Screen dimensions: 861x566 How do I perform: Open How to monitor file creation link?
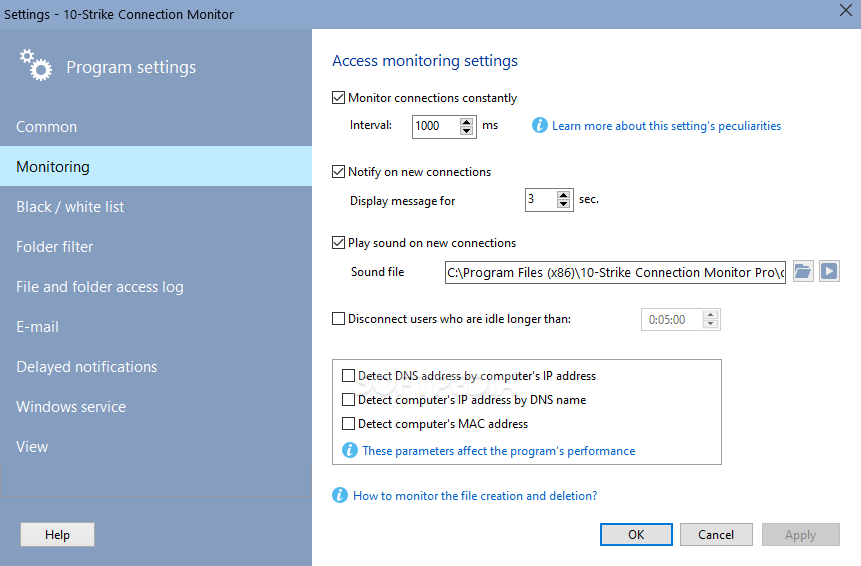pyautogui.click(x=475, y=496)
